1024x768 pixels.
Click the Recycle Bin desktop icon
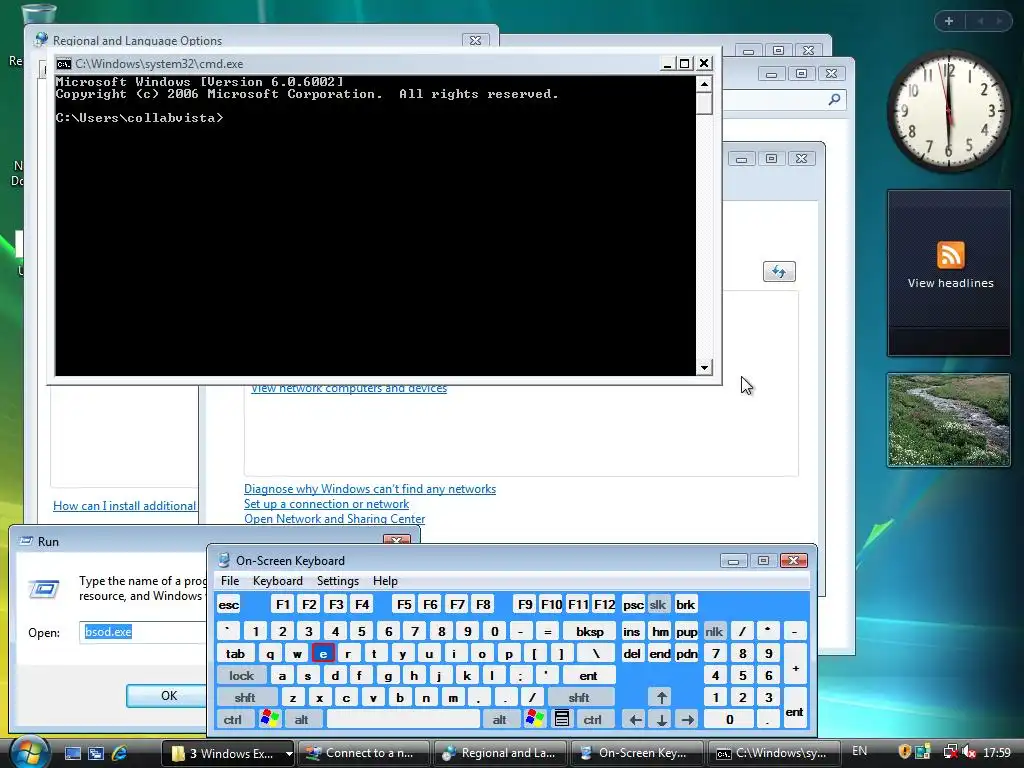tap(38, 12)
